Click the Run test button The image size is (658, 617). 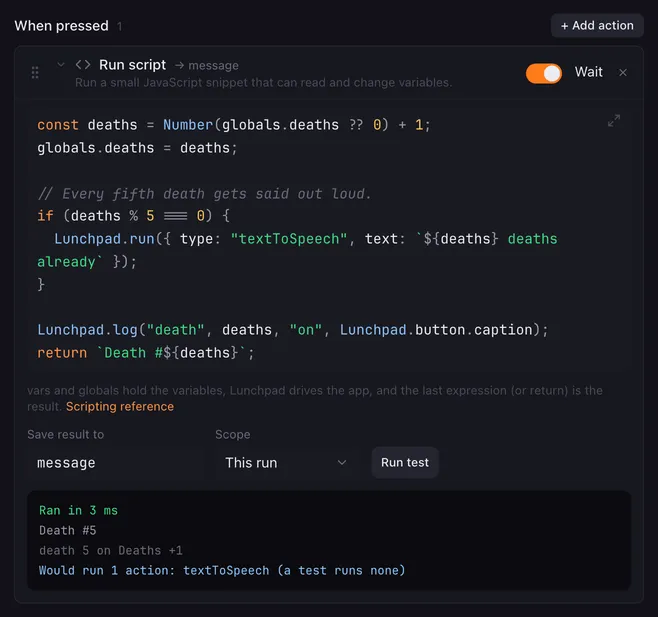click(405, 463)
